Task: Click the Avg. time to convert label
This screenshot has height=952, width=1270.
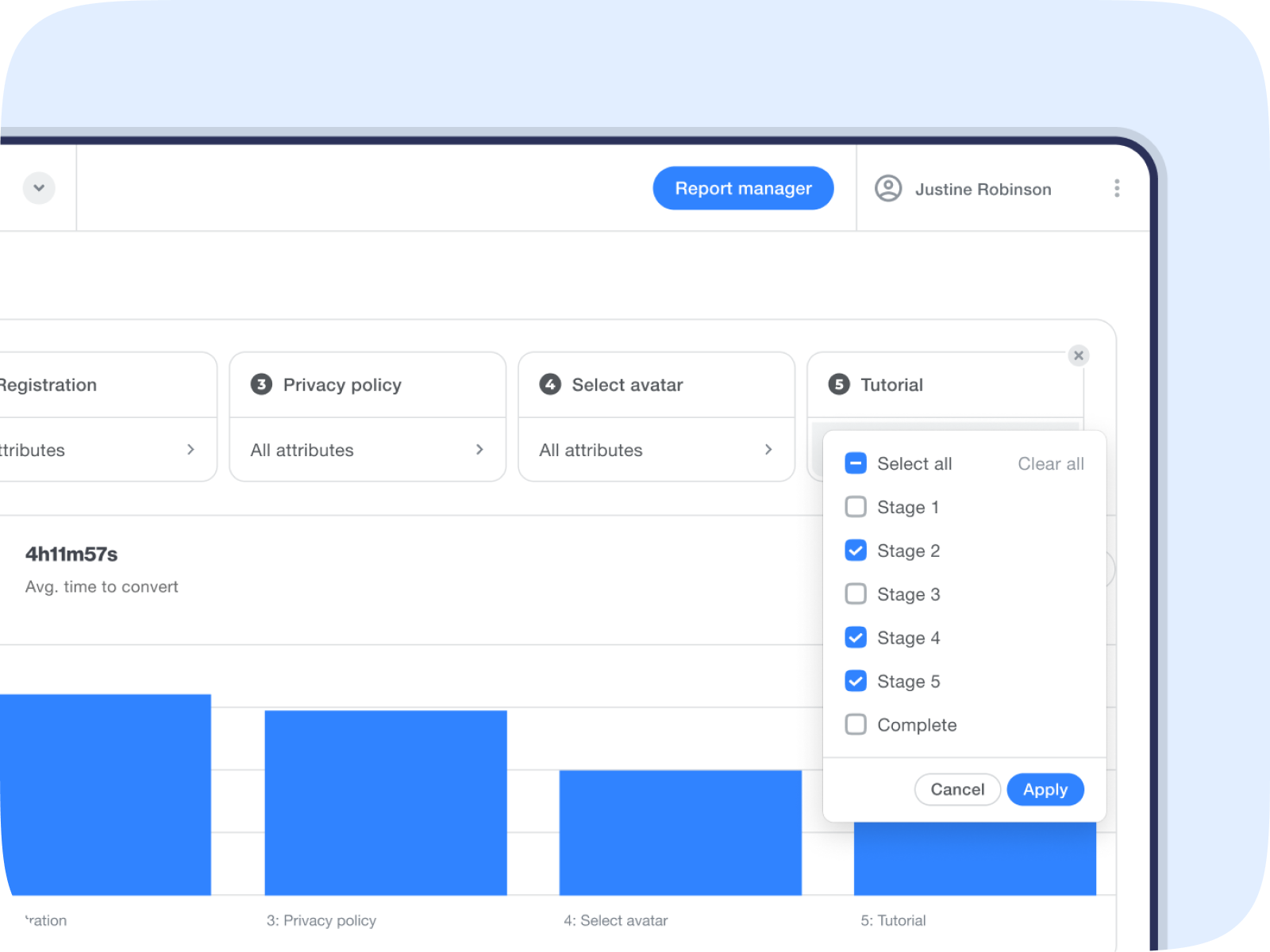Action: click(102, 587)
